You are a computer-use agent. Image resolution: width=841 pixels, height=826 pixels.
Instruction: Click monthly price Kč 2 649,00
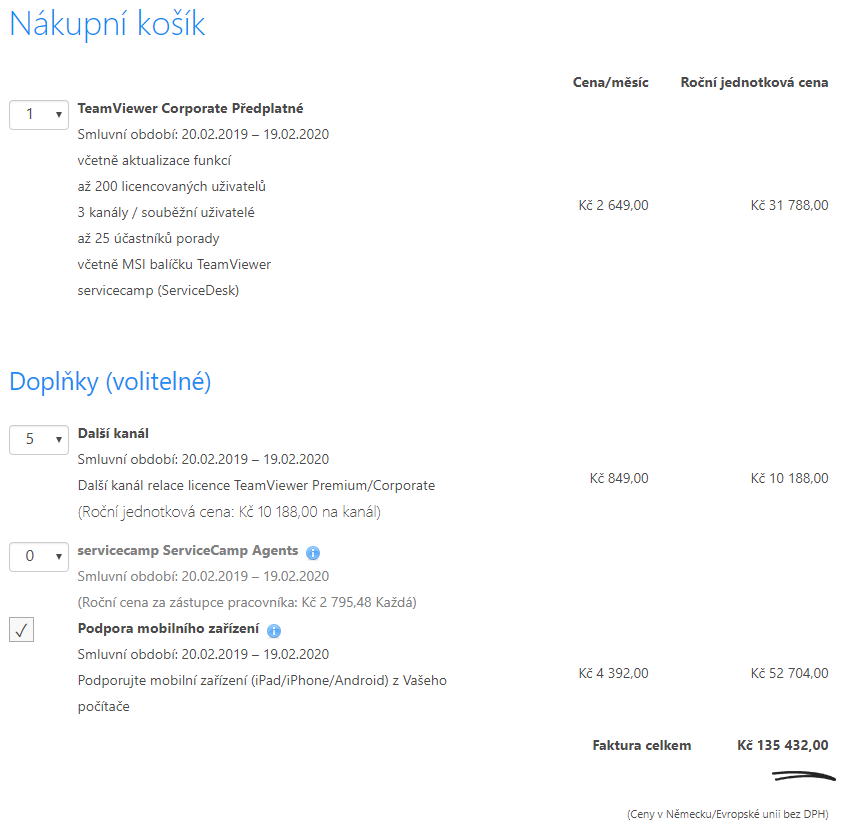(613, 205)
